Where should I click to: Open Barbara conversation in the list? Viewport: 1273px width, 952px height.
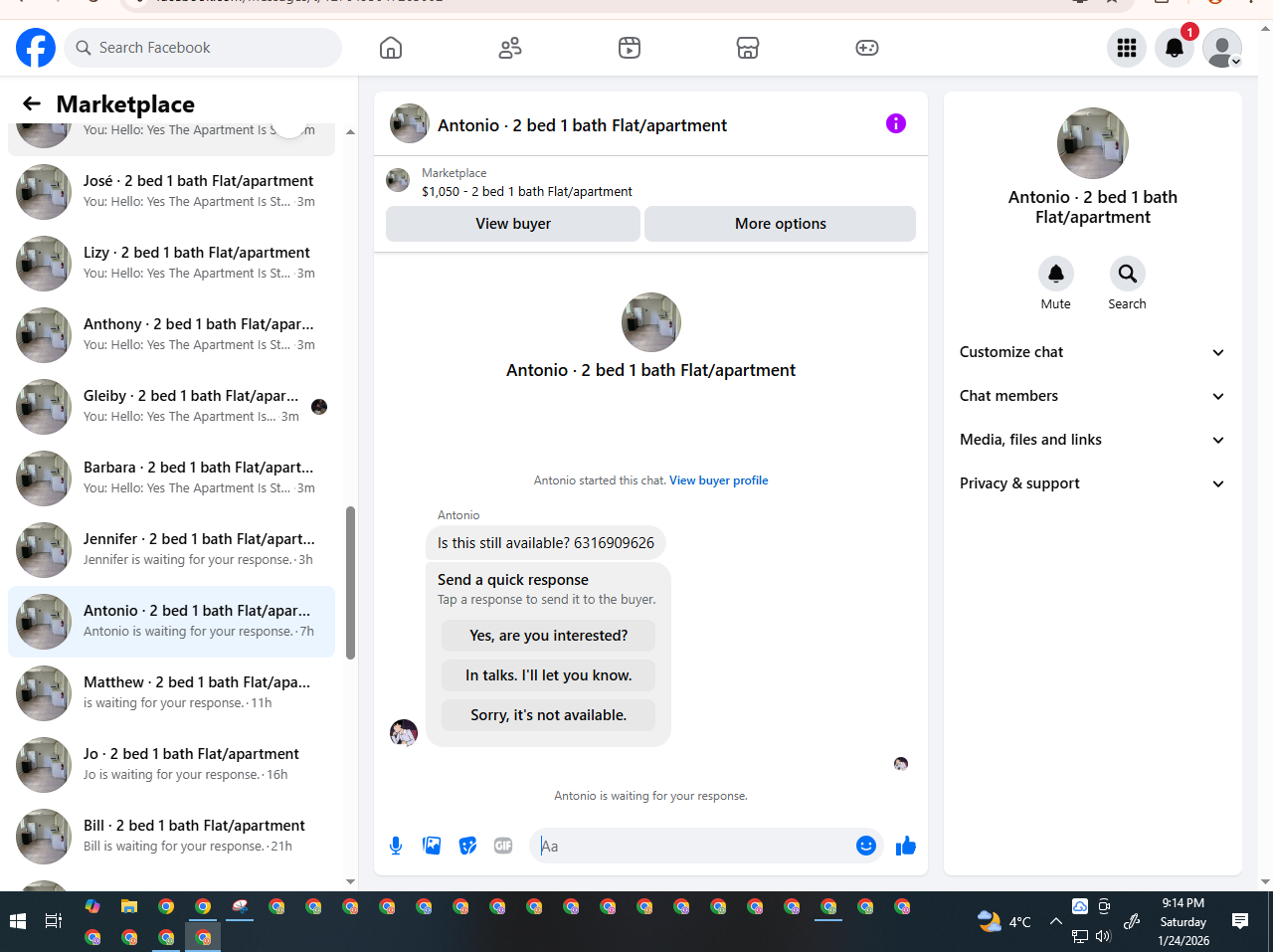[x=171, y=477]
